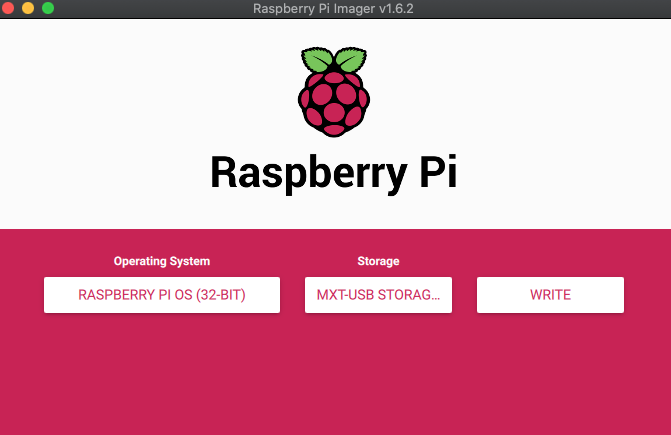The width and height of the screenshot is (671, 435).
Task: Click the "Raspberry Pi Imager v1.6.2" window title
Action: 333,9
